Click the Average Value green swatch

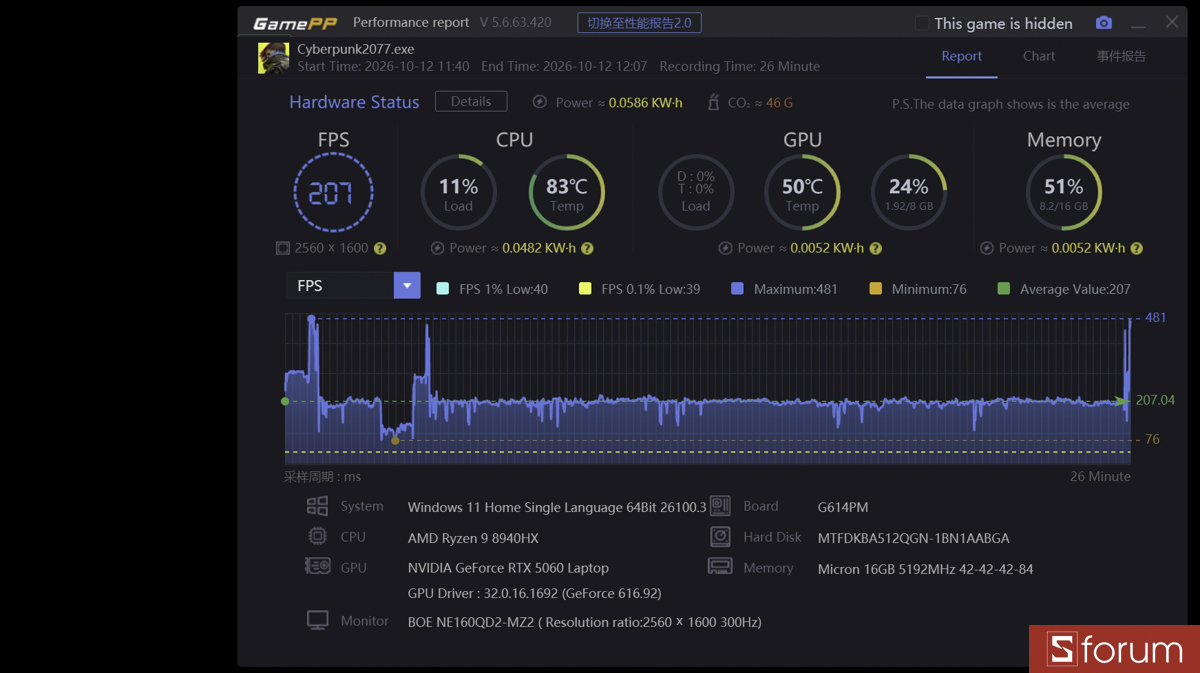click(x=1004, y=289)
